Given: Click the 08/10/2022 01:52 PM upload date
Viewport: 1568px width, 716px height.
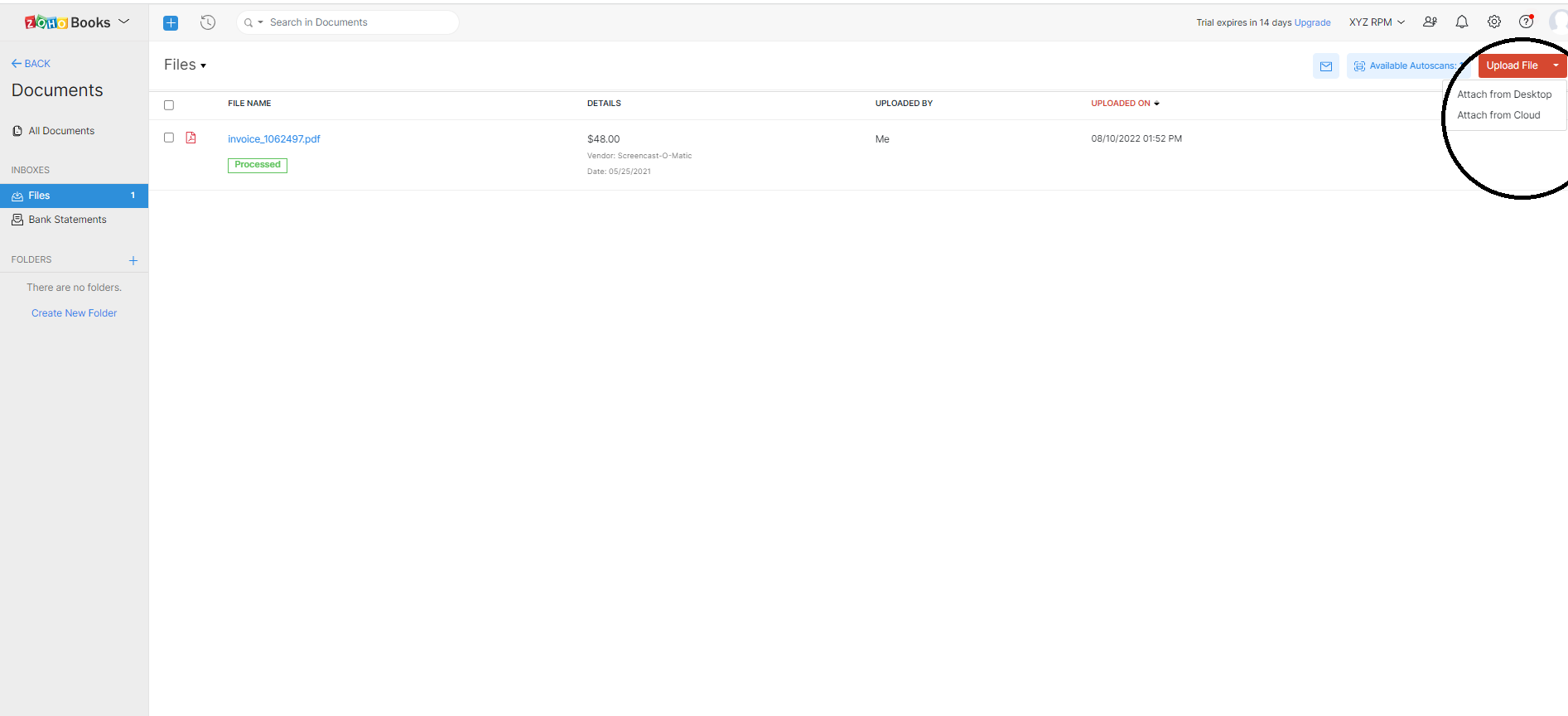Looking at the screenshot, I should coord(1136,138).
